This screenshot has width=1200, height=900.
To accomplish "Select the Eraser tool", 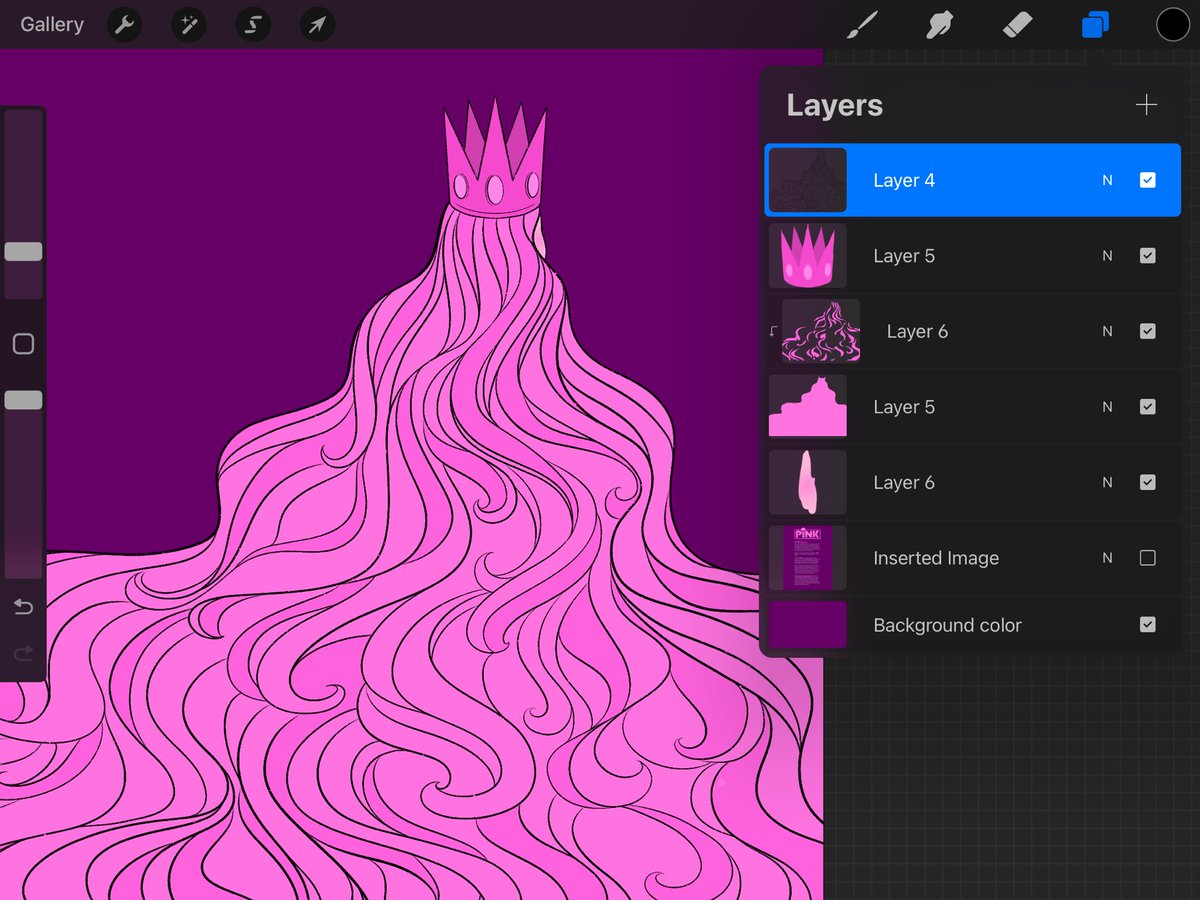I will click(1016, 24).
